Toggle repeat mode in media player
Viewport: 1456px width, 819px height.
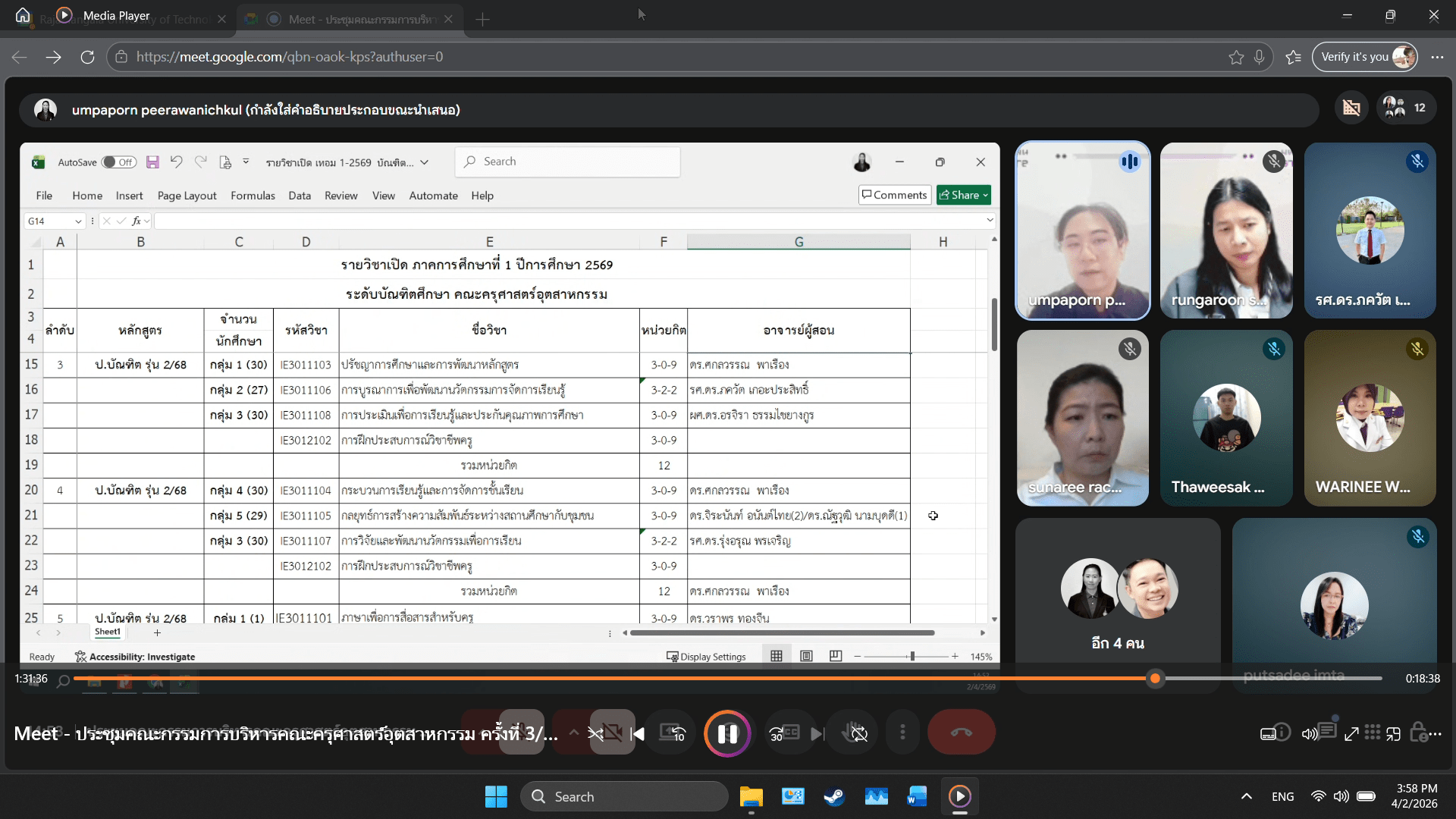pyautogui.click(x=858, y=733)
